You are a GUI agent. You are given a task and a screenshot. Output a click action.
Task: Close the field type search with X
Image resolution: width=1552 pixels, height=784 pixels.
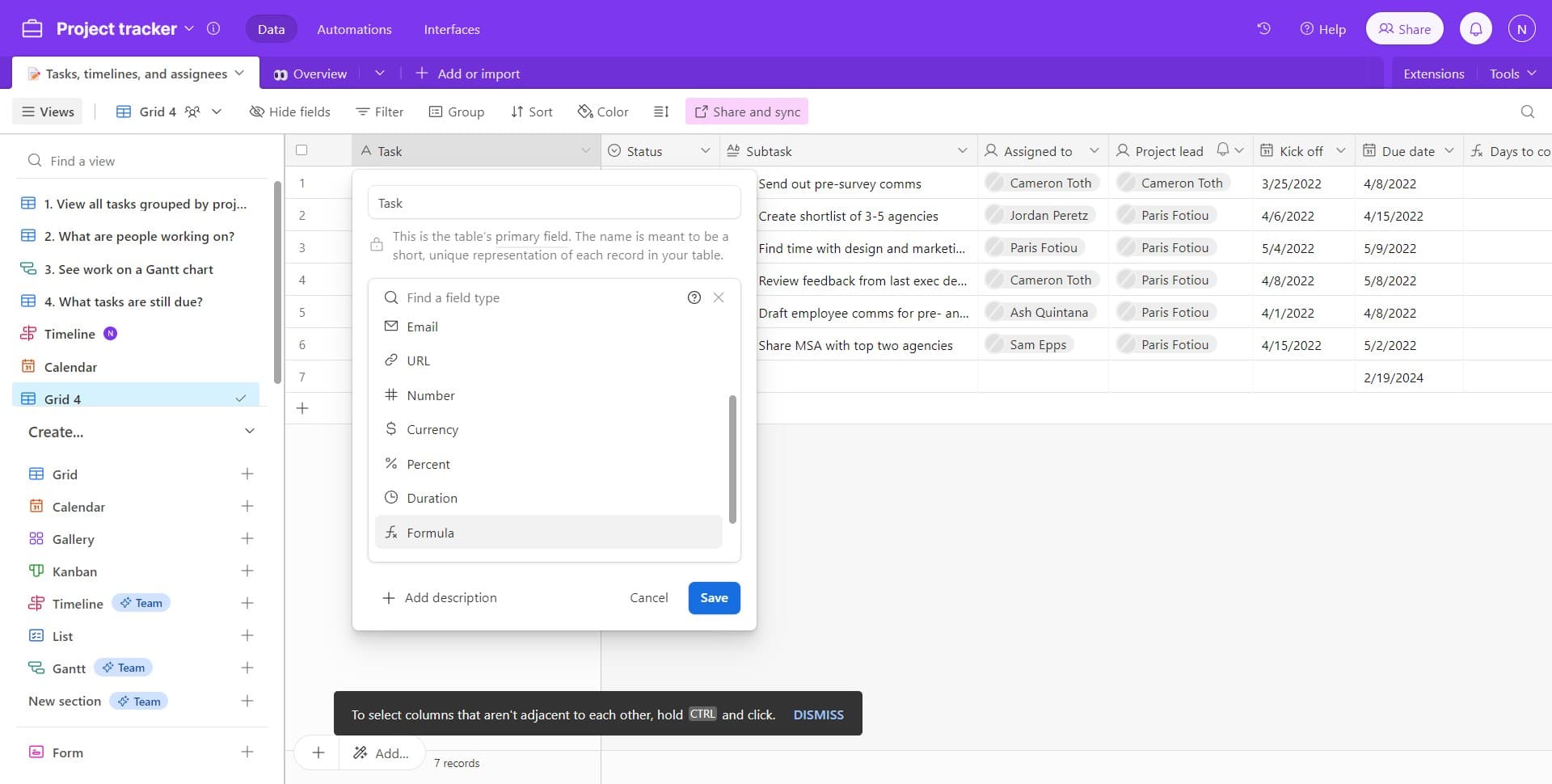(719, 297)
